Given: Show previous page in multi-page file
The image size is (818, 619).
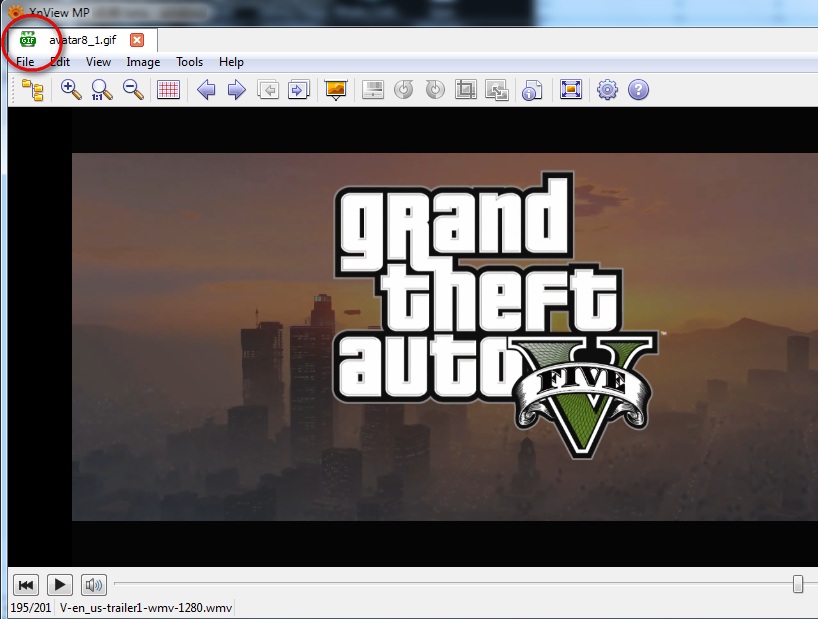Looking at the screenshot, I should (268, 90).
